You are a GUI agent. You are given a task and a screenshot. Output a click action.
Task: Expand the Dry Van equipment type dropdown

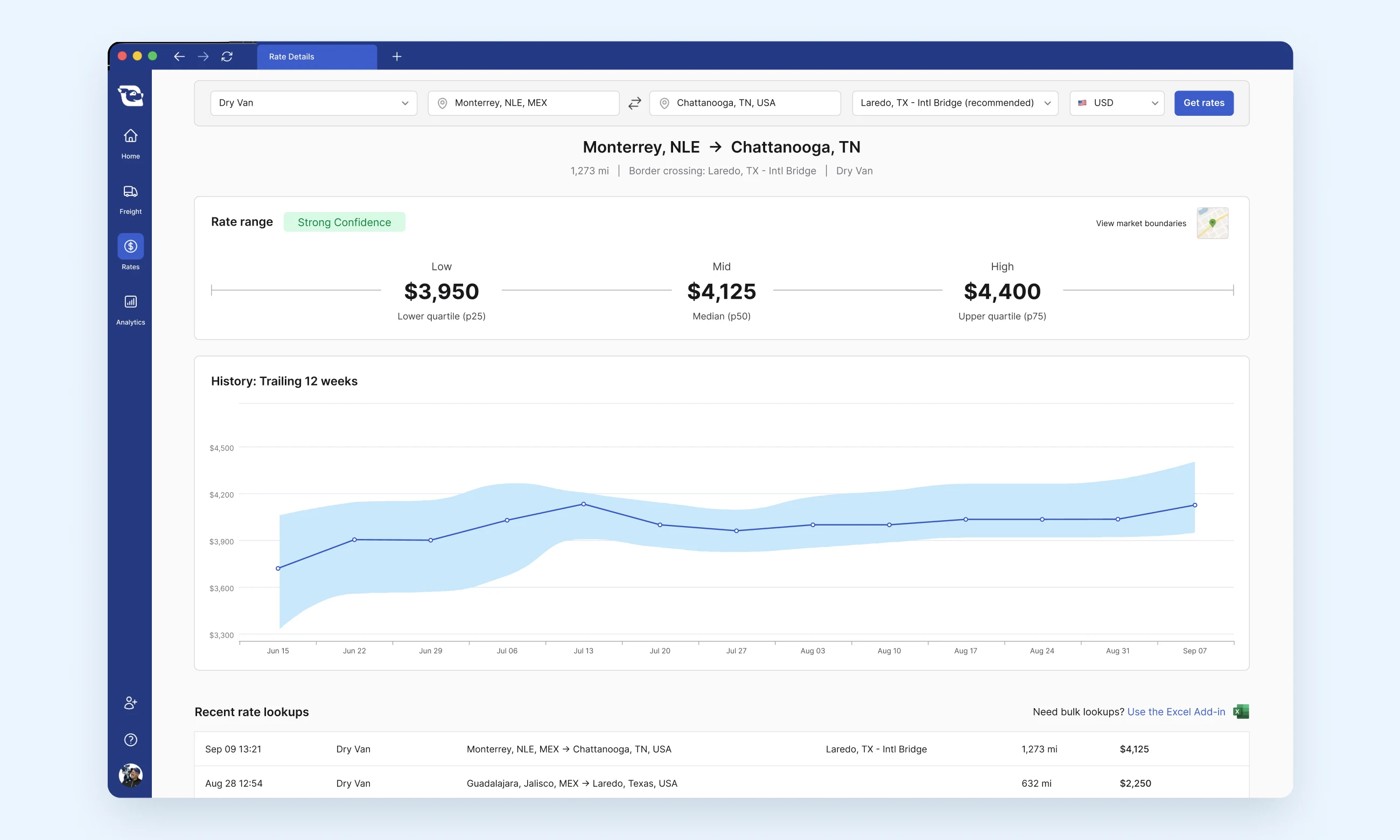coord(313,103)
